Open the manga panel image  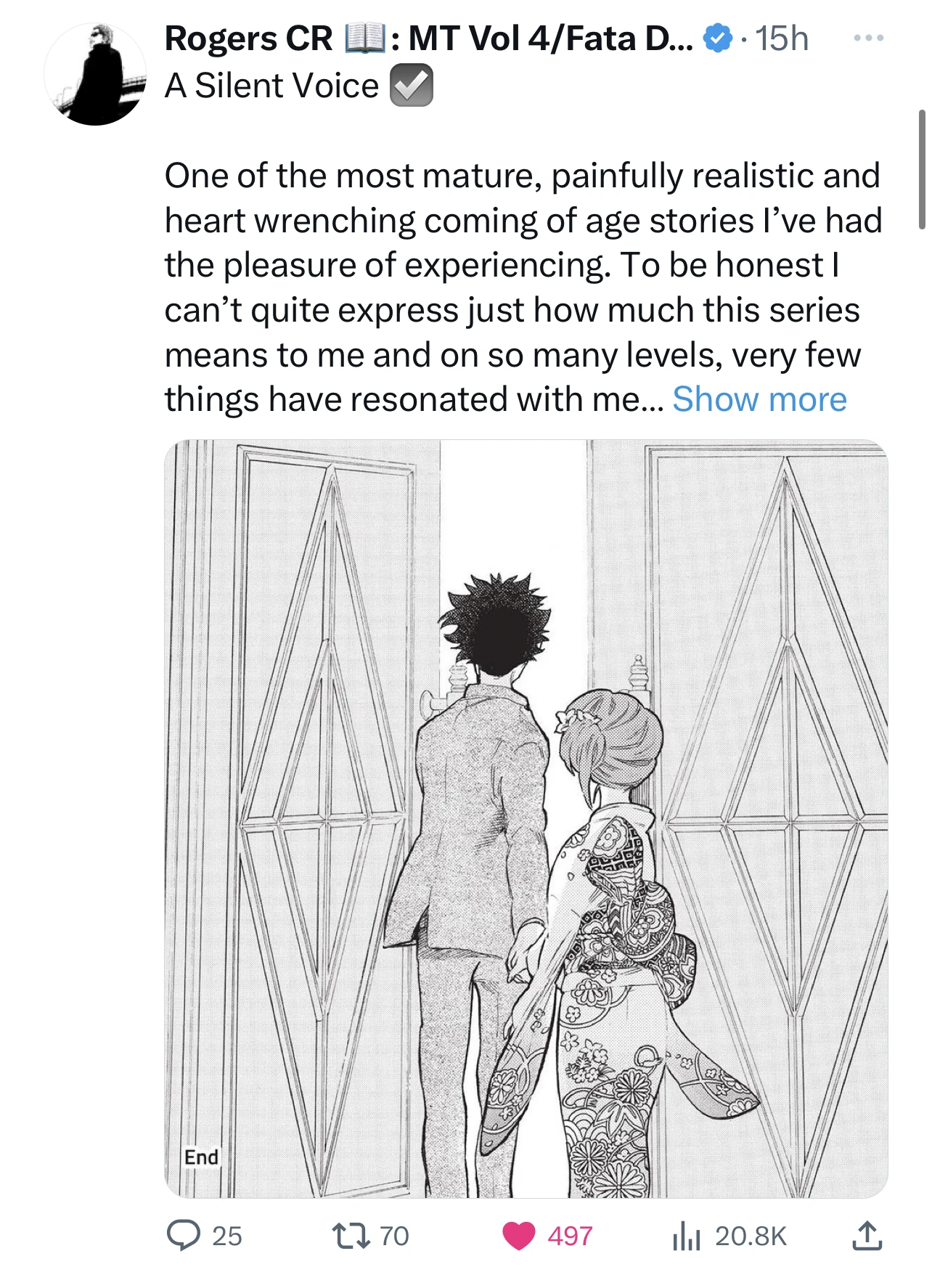[x=526, y=818]
